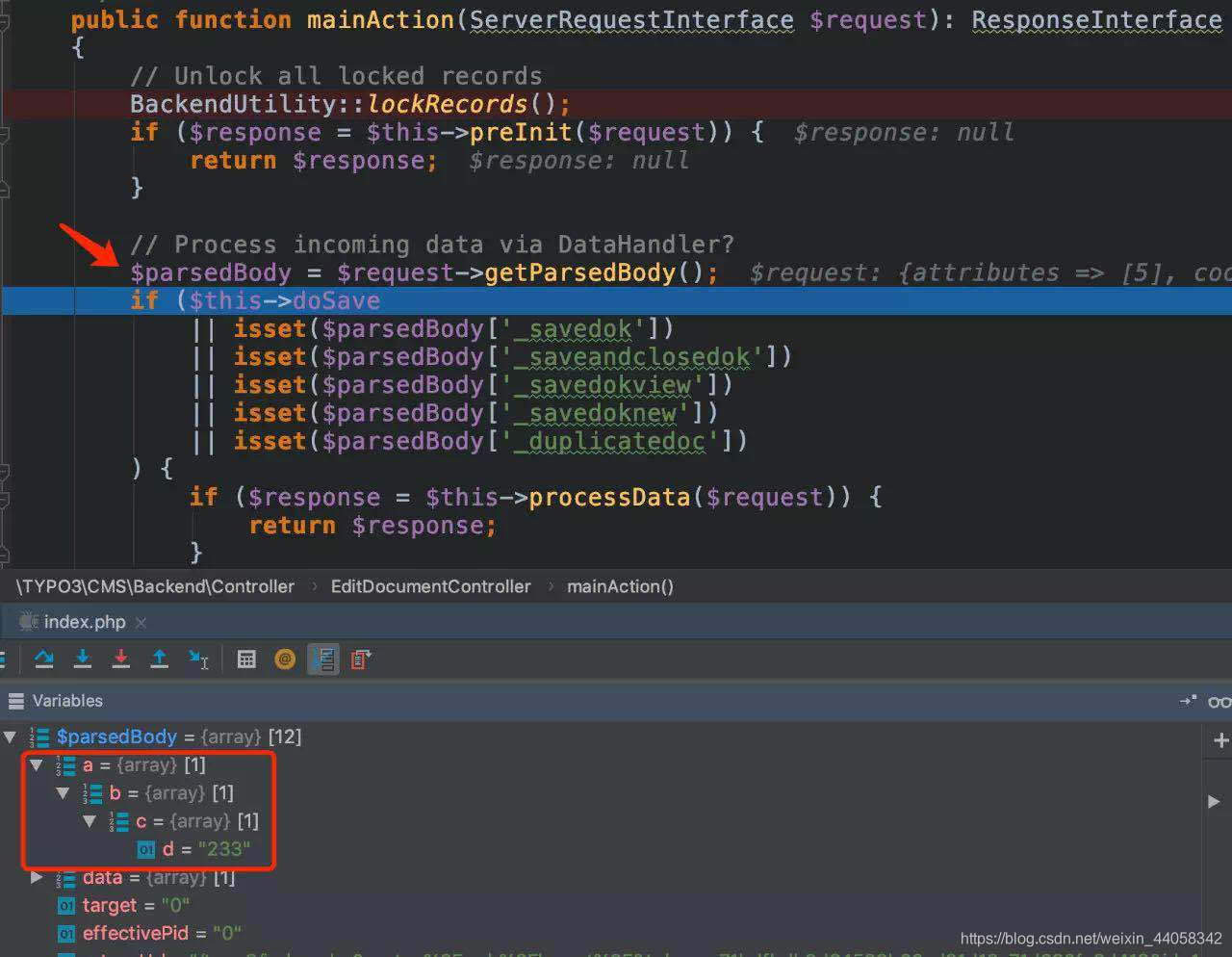Close the index.php debug tab
The image size is (1232, 957).
pyautogui.click(x=141, y=623)
